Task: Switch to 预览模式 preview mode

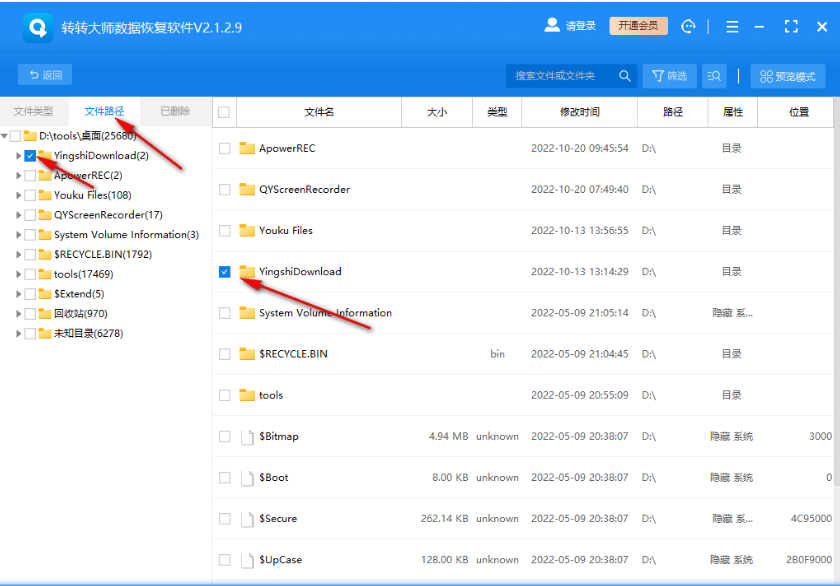Action: point(788,76)
